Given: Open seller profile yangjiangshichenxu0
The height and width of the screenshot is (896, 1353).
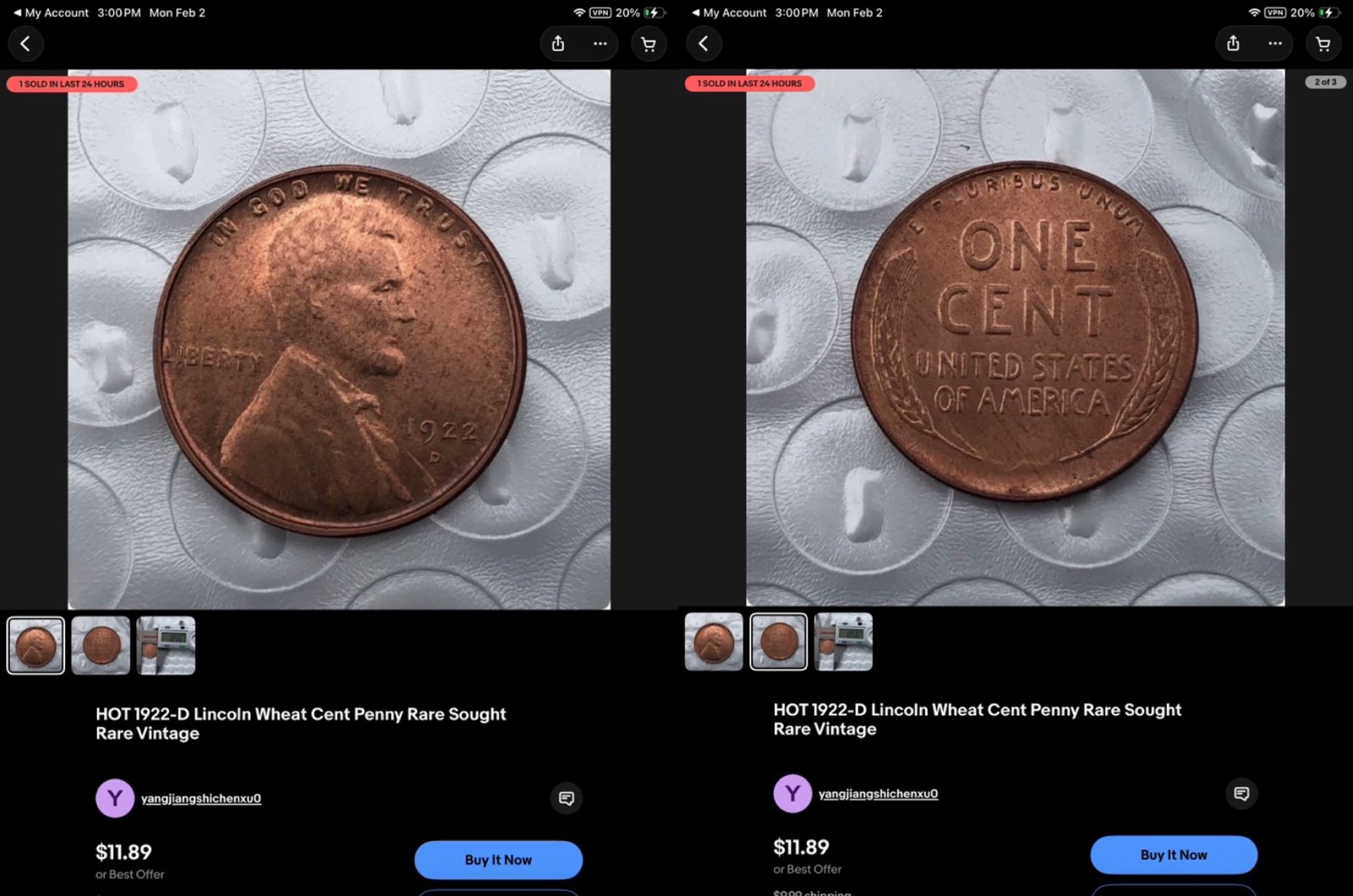Looking at the screenshot, I should tap(201, 798).
